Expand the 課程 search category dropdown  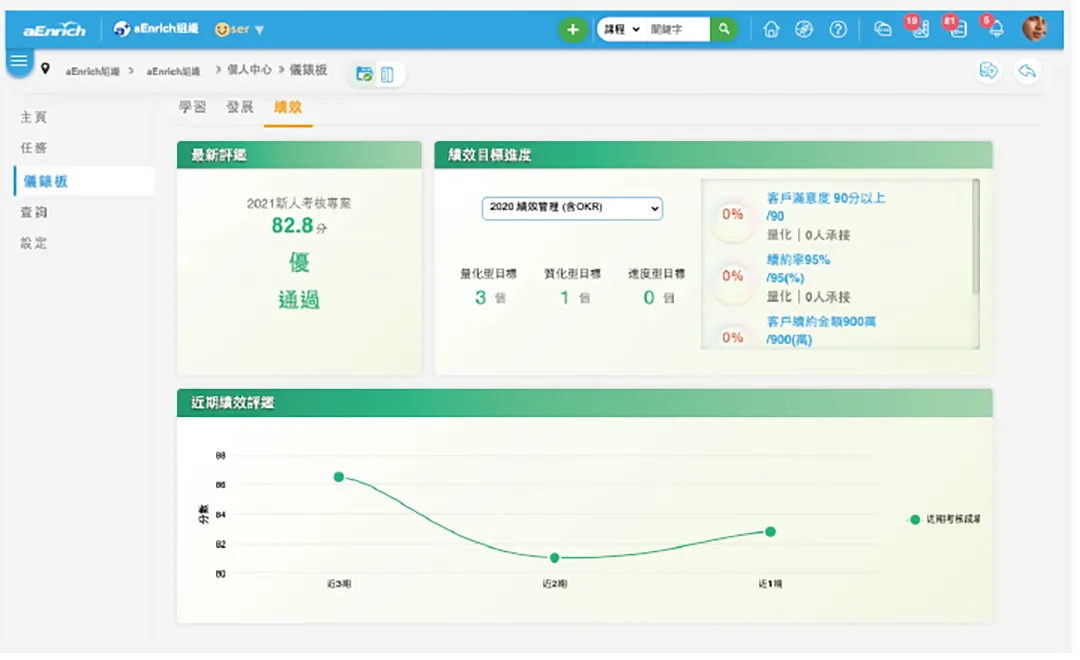(621, 30)
